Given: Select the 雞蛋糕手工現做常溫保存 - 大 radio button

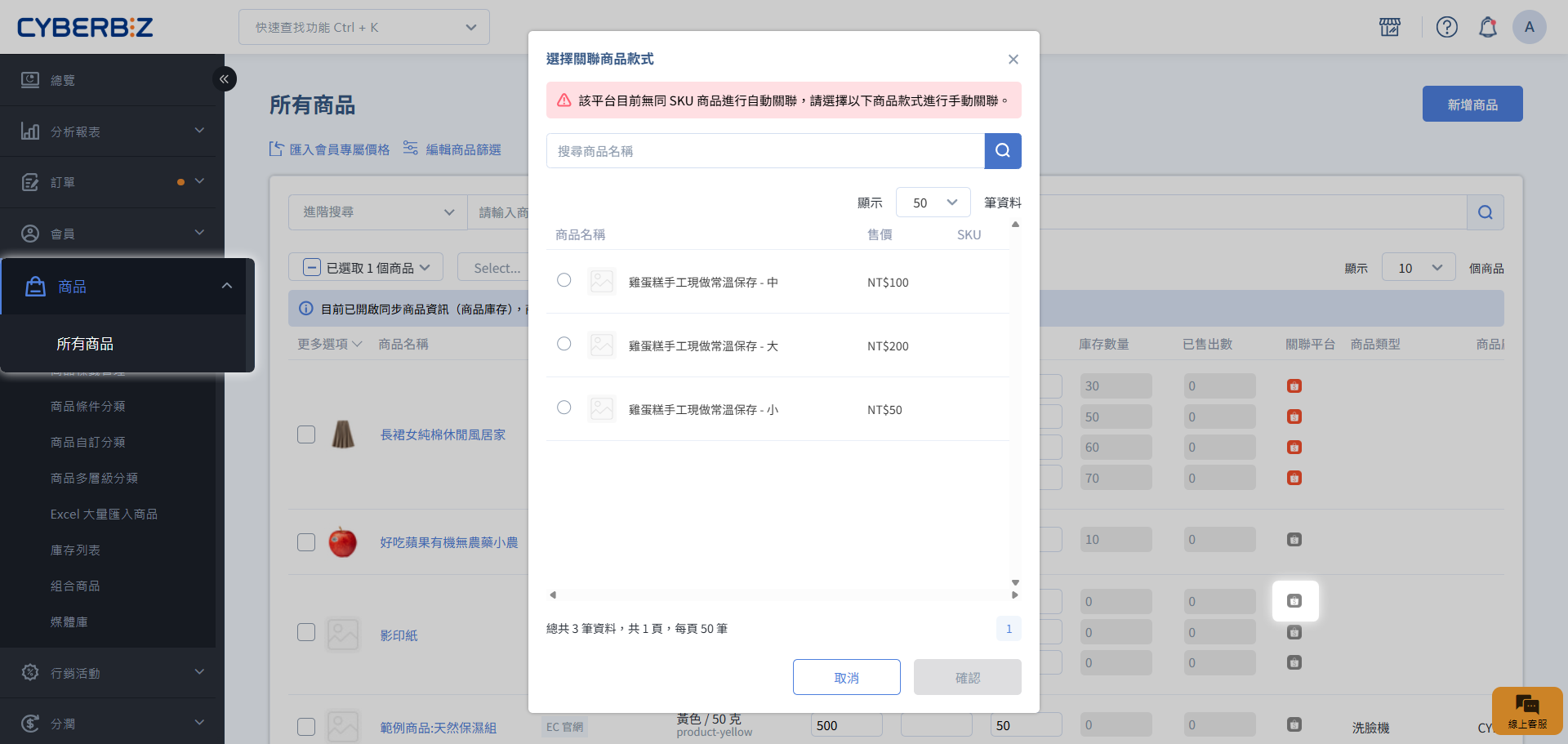Looking at the screenshot, I should tap(563, 344).
